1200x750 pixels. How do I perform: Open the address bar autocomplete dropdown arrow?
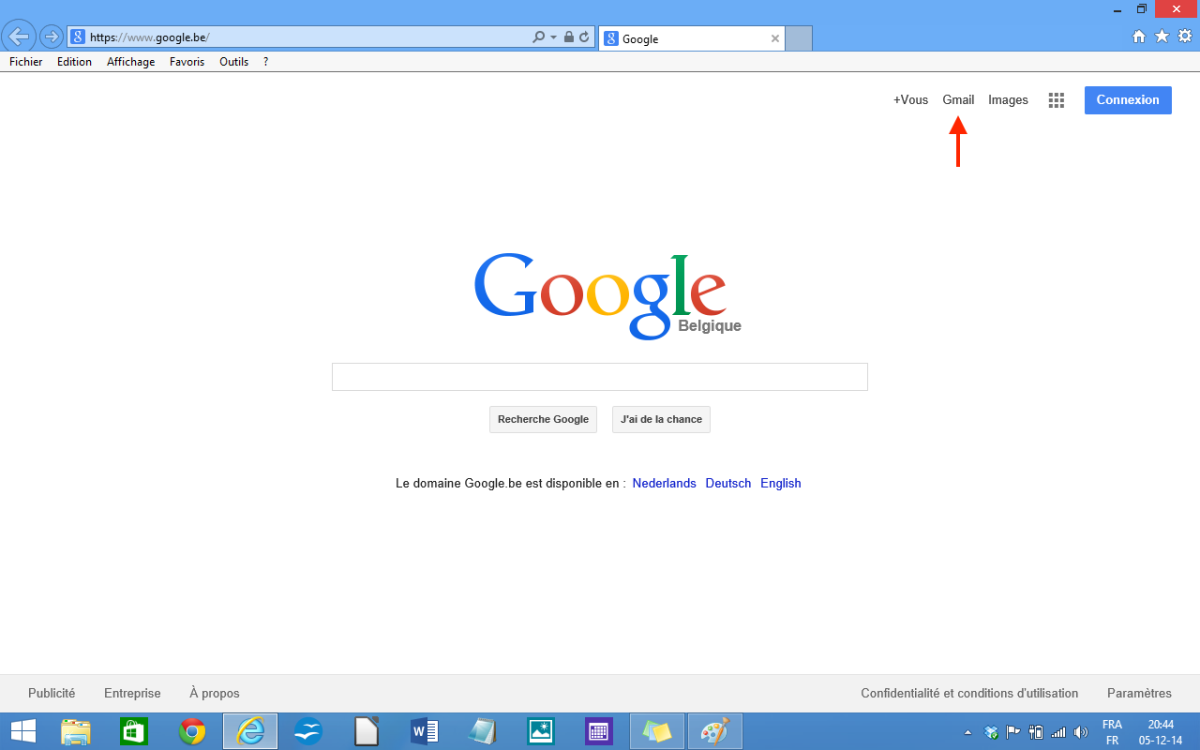pos(553,37)
